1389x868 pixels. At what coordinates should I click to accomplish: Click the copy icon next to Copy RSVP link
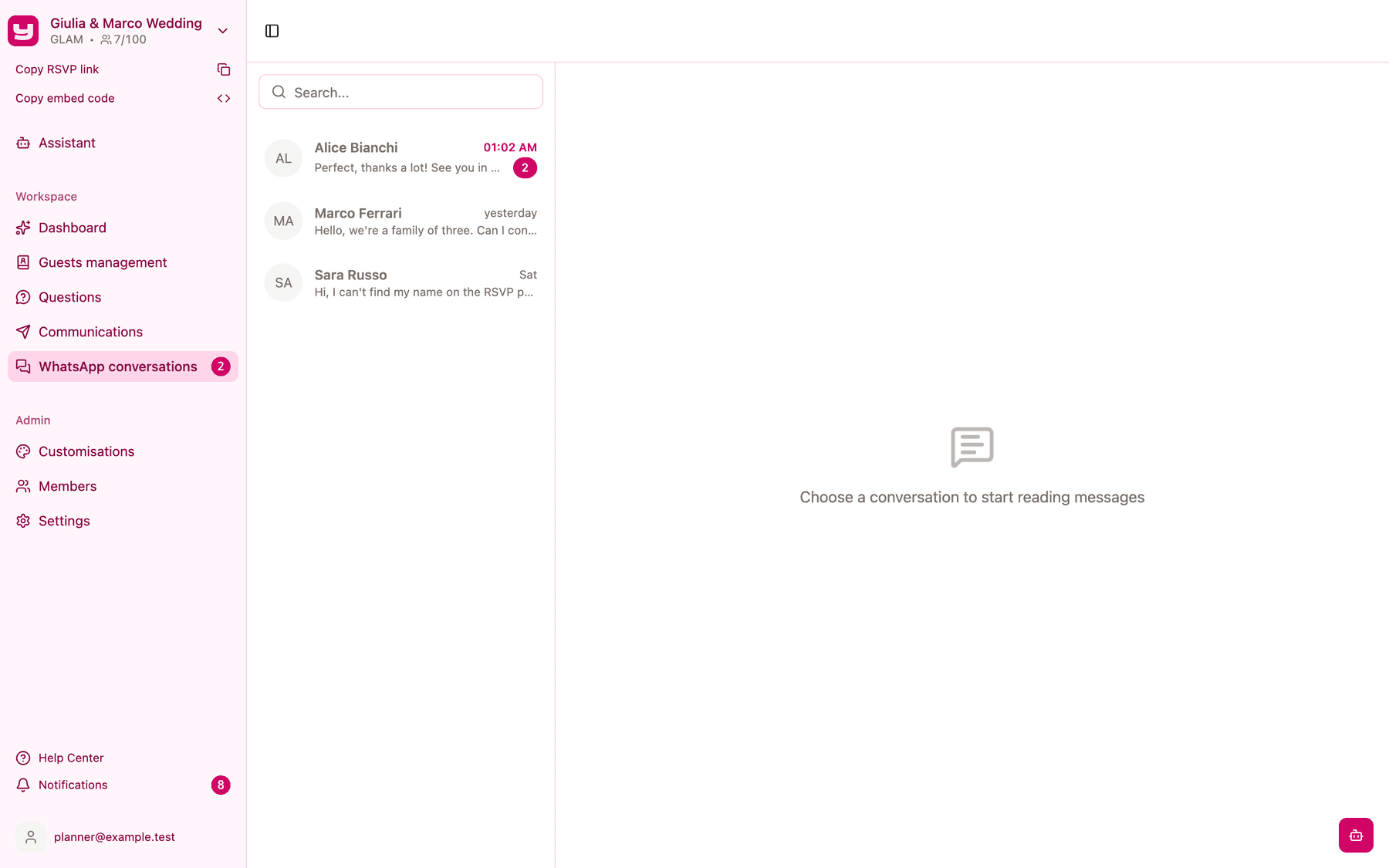(224, 69)
